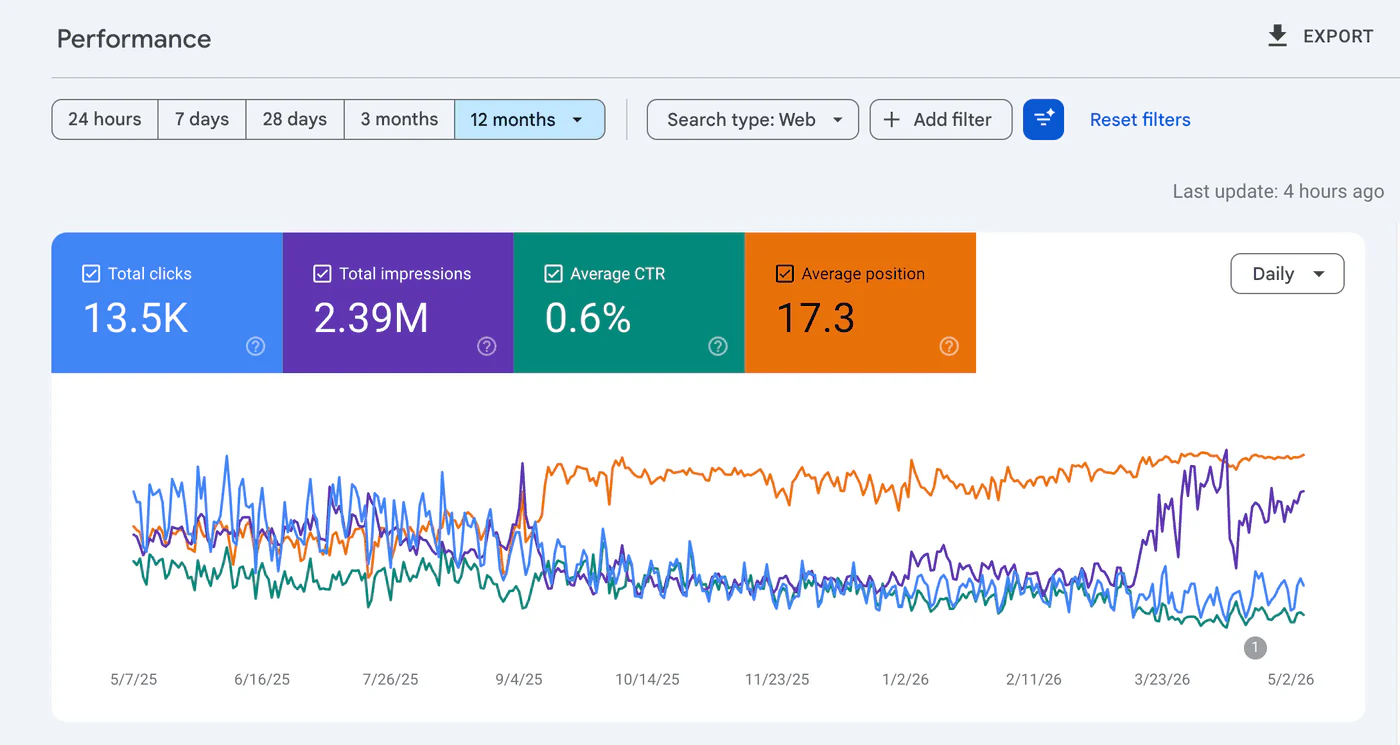
Task: Click the Reset filters link
Action: pos(1140,120)
